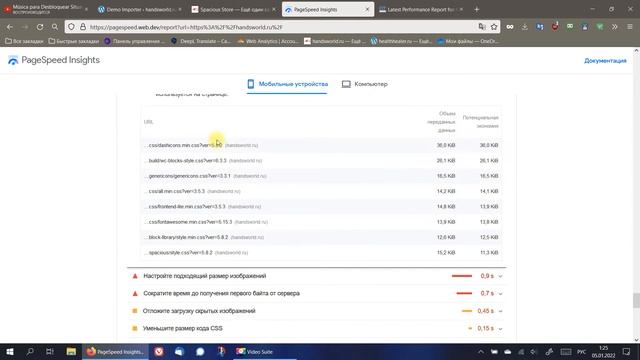Show more toolbar tools with the double chevron

point(615,27)
